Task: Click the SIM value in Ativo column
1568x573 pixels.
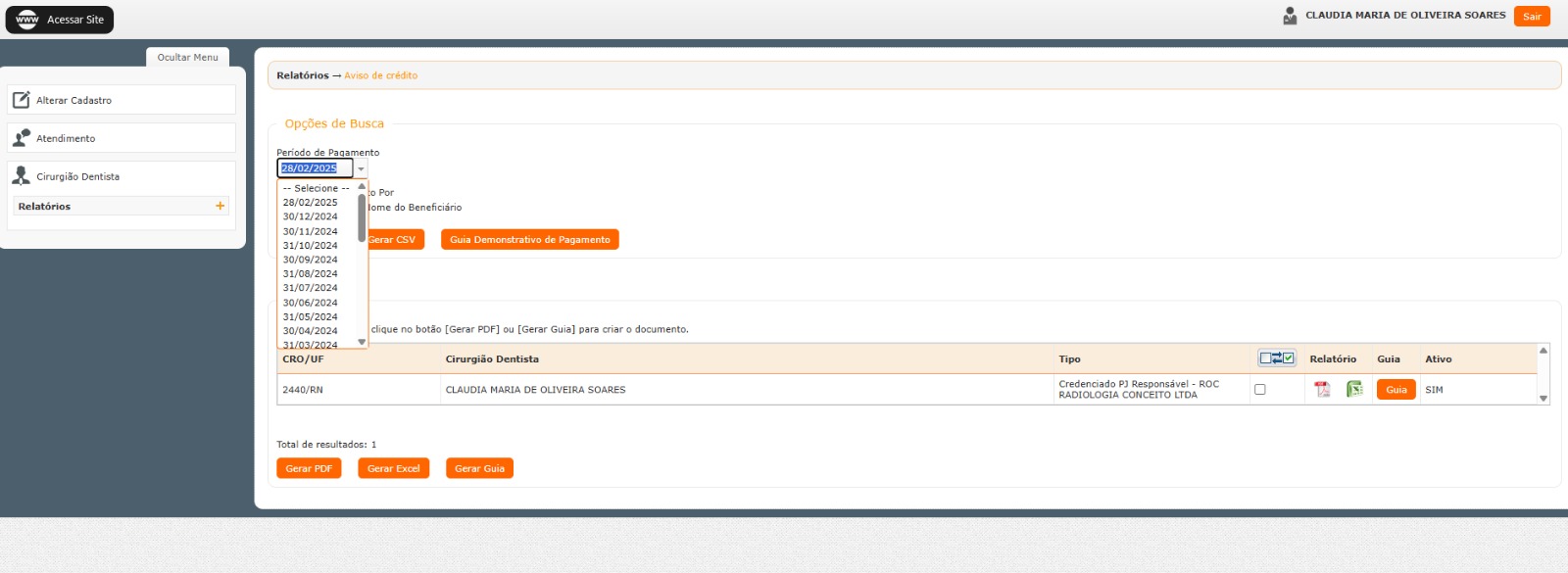Action: click(1434, 390)
